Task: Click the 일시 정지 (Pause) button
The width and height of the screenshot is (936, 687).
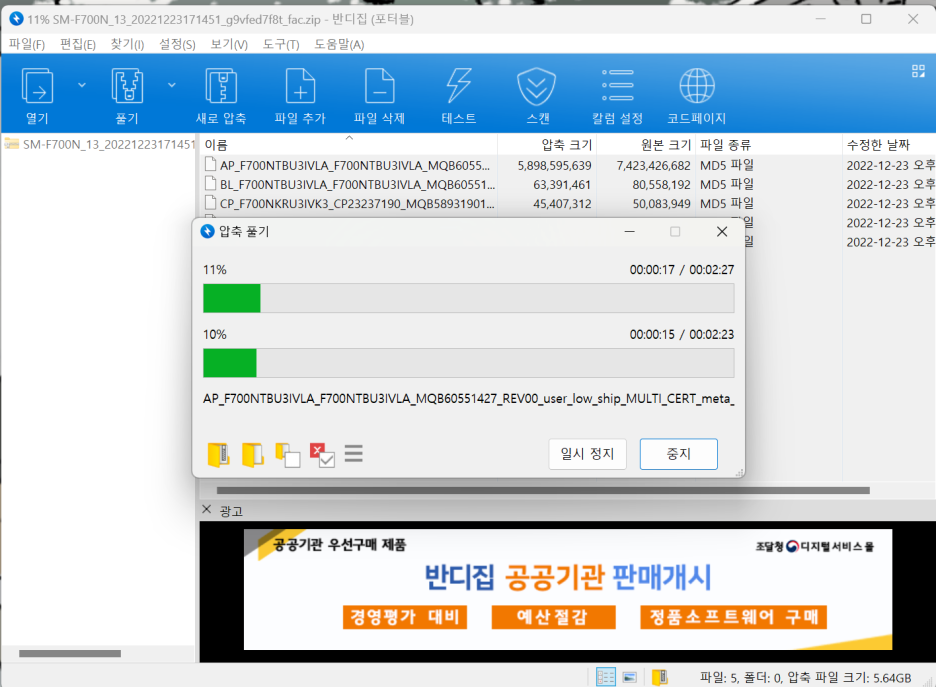Action: pyautogui.click(x=587, y=454)
